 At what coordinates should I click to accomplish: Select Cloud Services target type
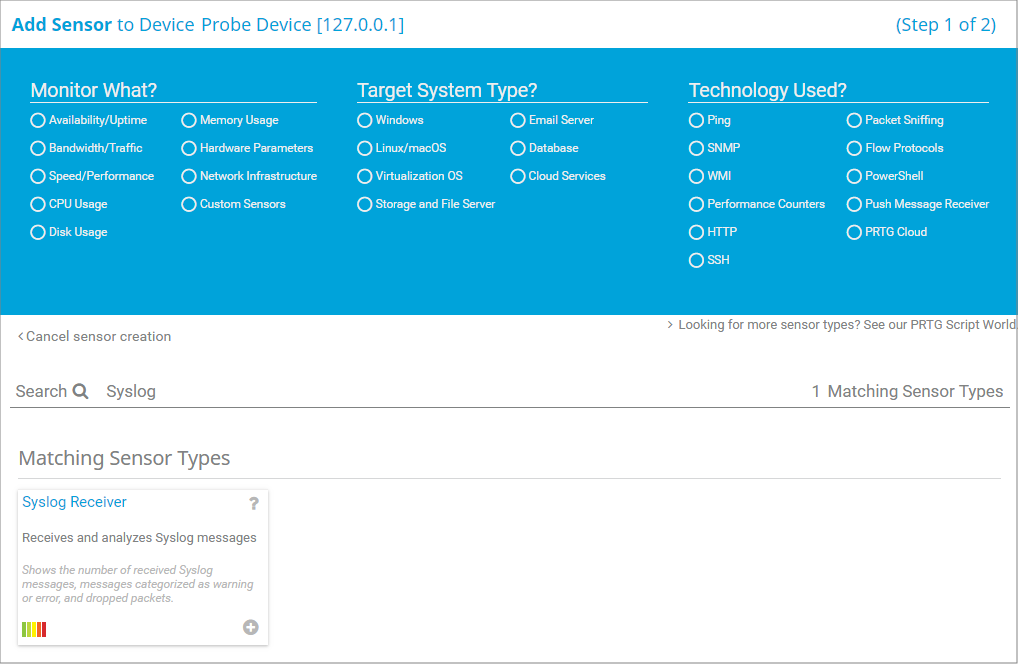click(518, 176)
